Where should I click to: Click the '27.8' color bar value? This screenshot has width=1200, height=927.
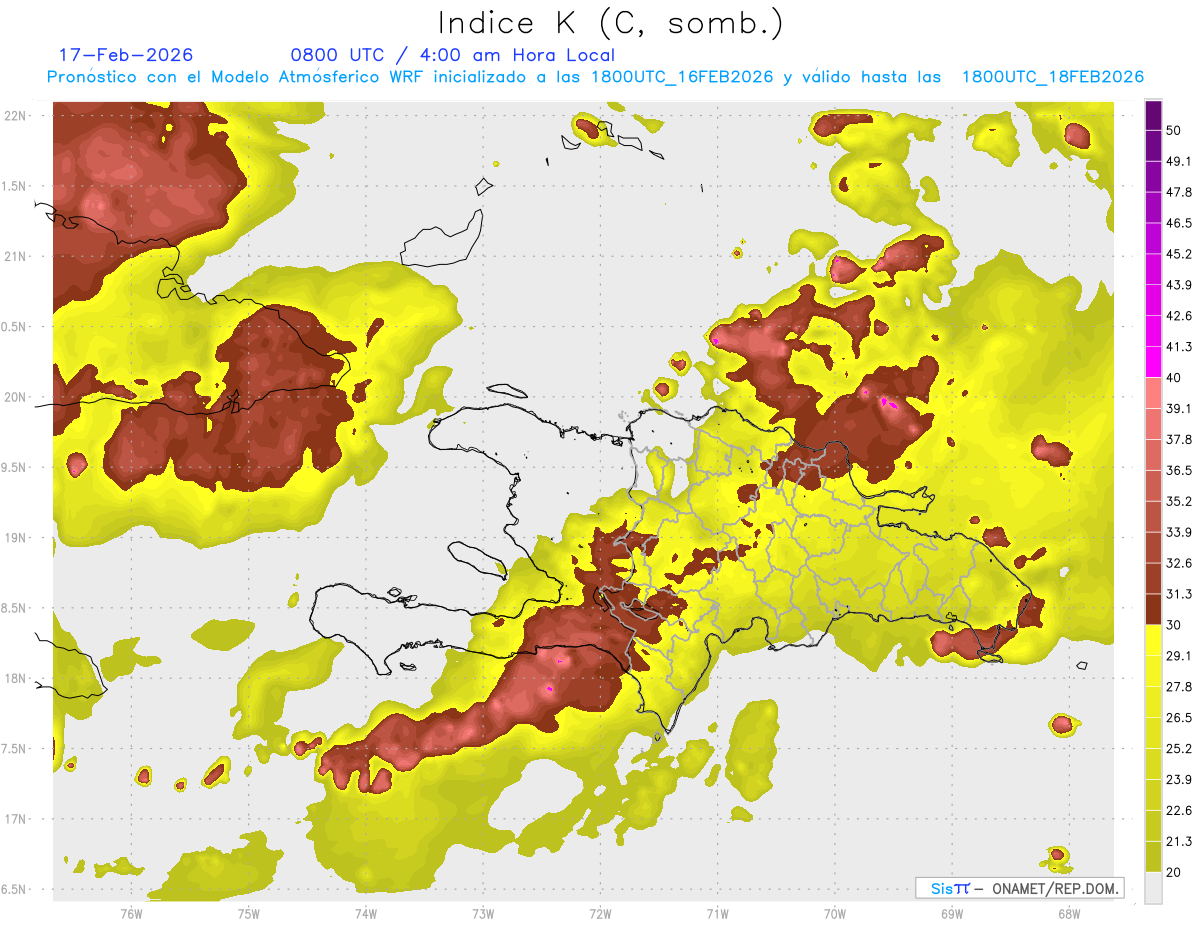pyautogui.click(x=1179, y=687)
